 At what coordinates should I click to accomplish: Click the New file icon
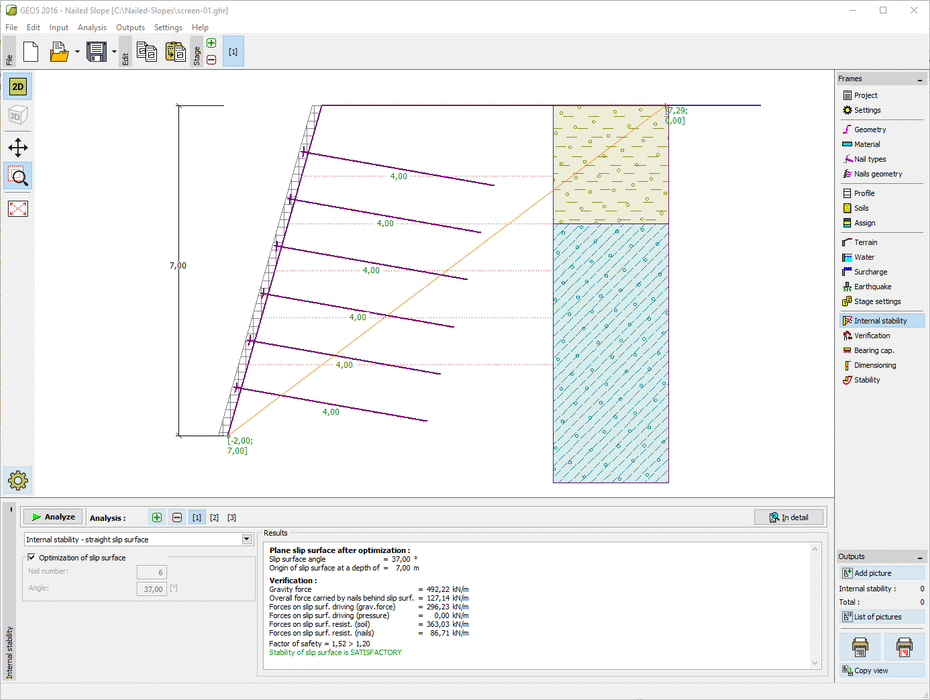click(30, 52)
